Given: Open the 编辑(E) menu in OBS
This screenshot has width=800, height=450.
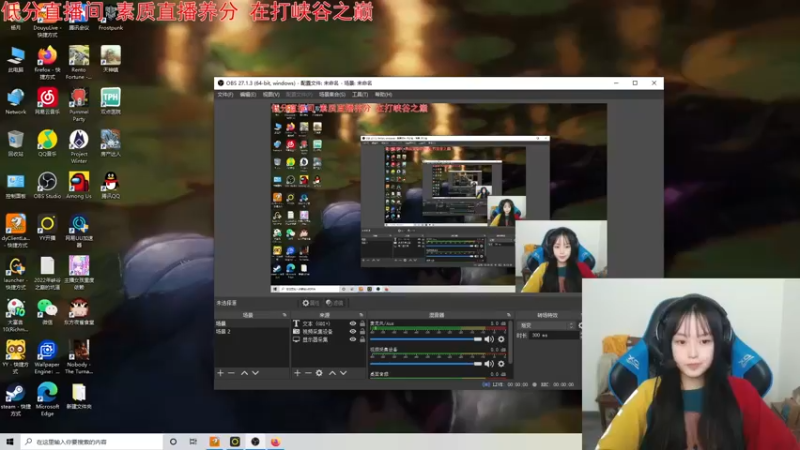Looking at the screenshot, I should tap(247, 94).
